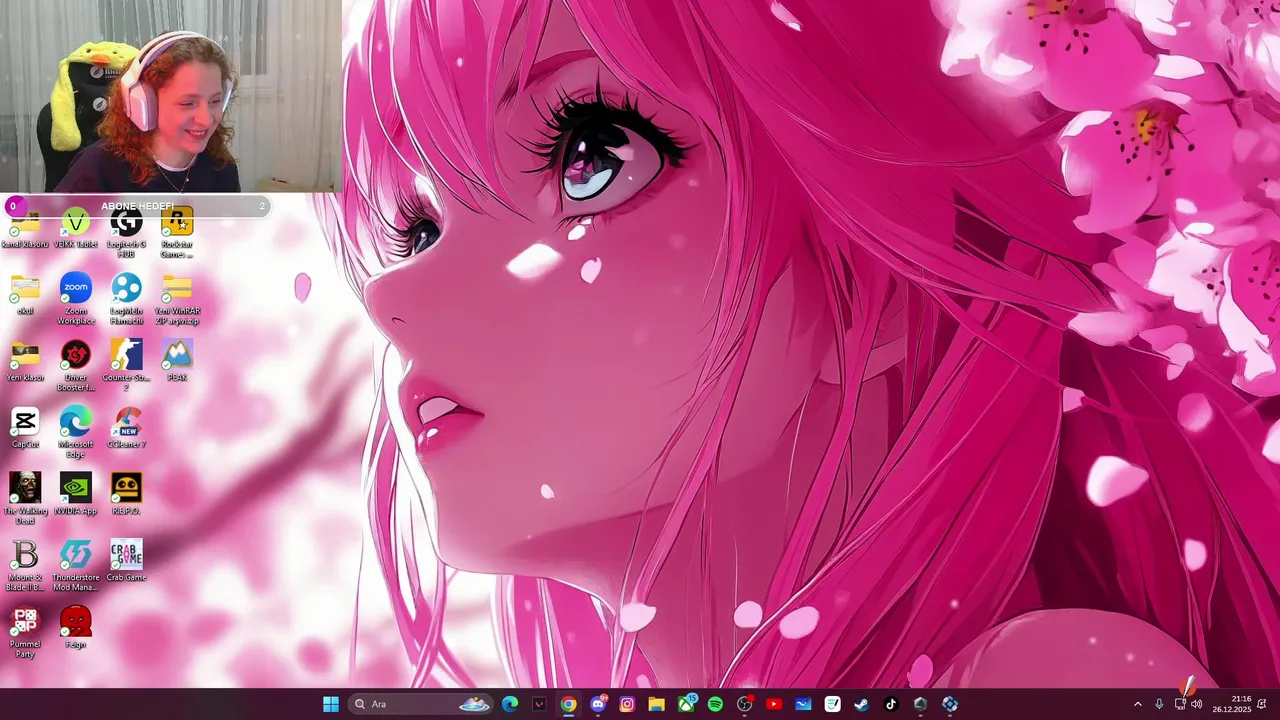1280x720 pixels.
Task: Open the Thunderstore Mod Manager desktop icon
Action: point(76,565)
